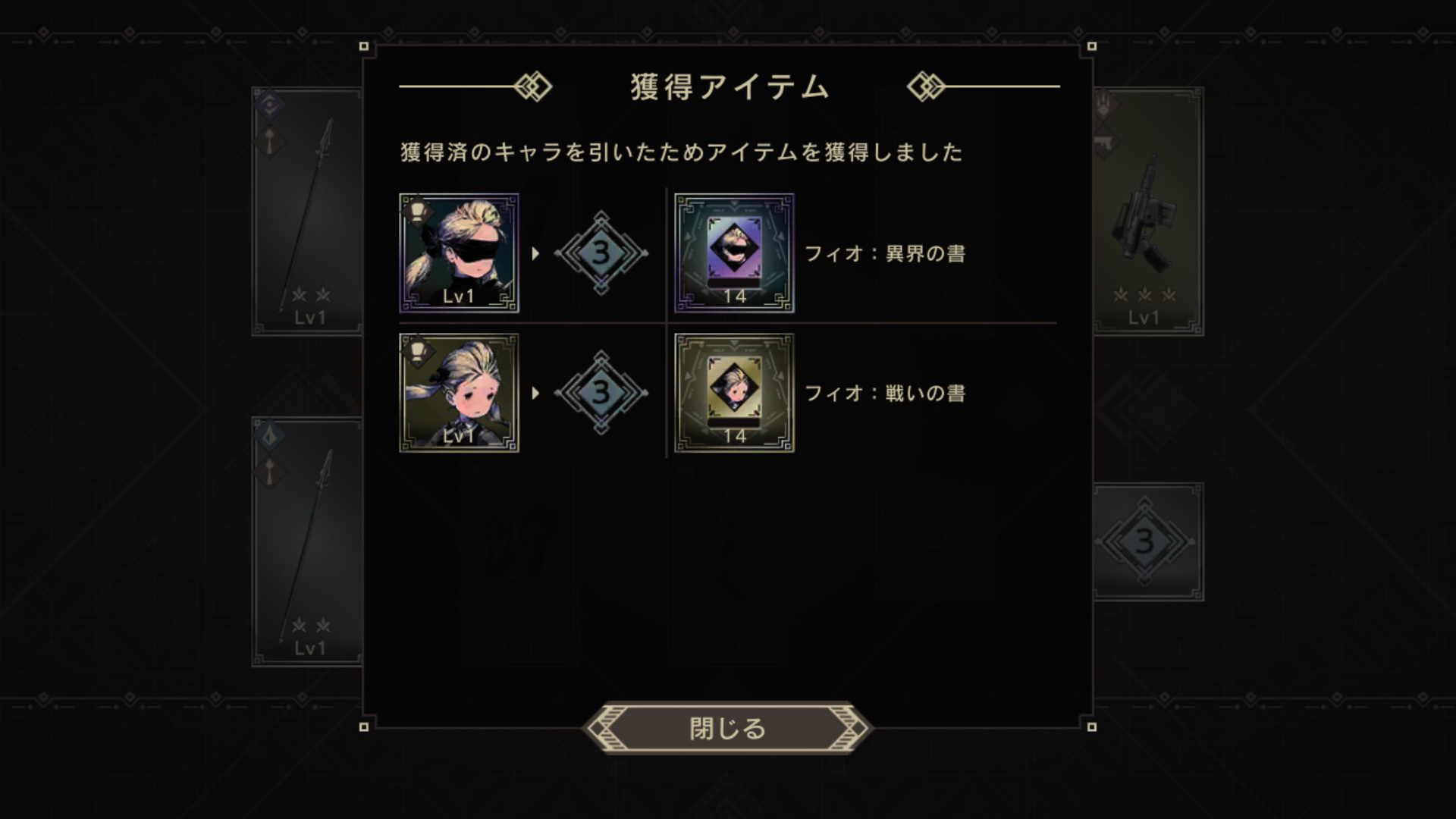The width and height of the screenshot is (1456, 819).
Task: Click the 閉じる close button
Action: (727, 728)
